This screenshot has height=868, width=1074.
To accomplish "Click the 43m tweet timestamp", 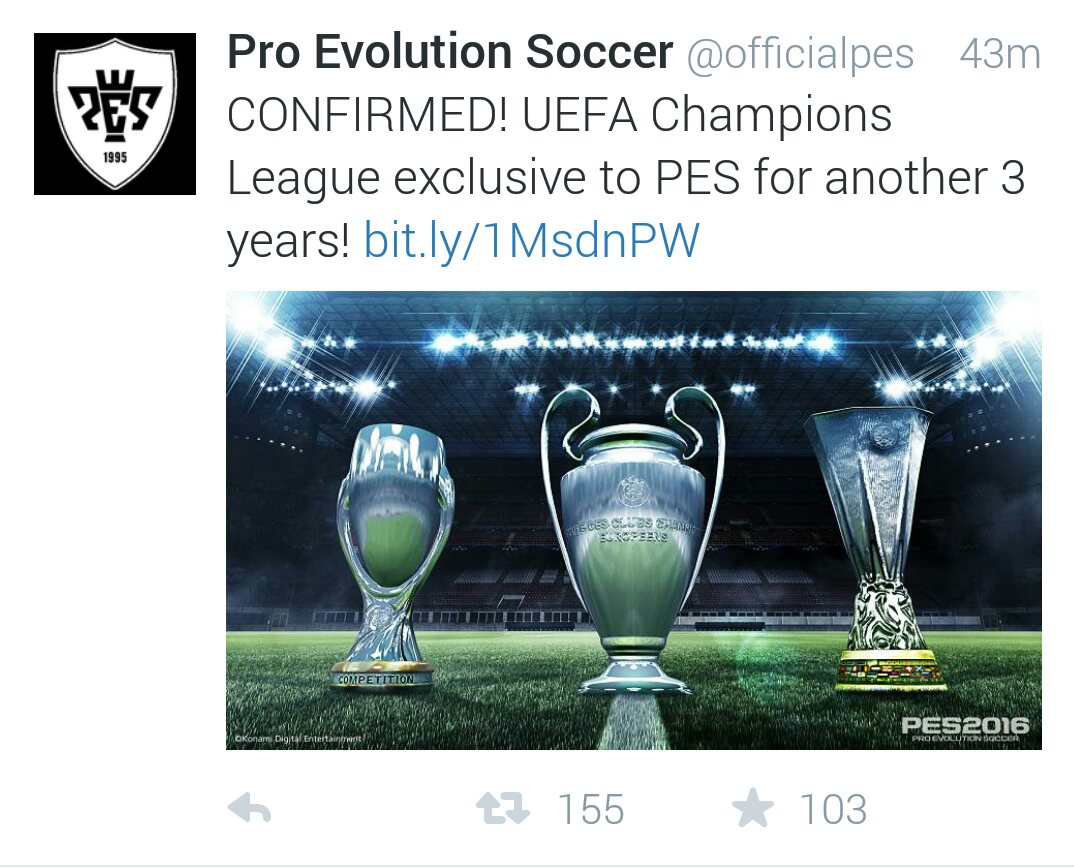I will point(999,54).
